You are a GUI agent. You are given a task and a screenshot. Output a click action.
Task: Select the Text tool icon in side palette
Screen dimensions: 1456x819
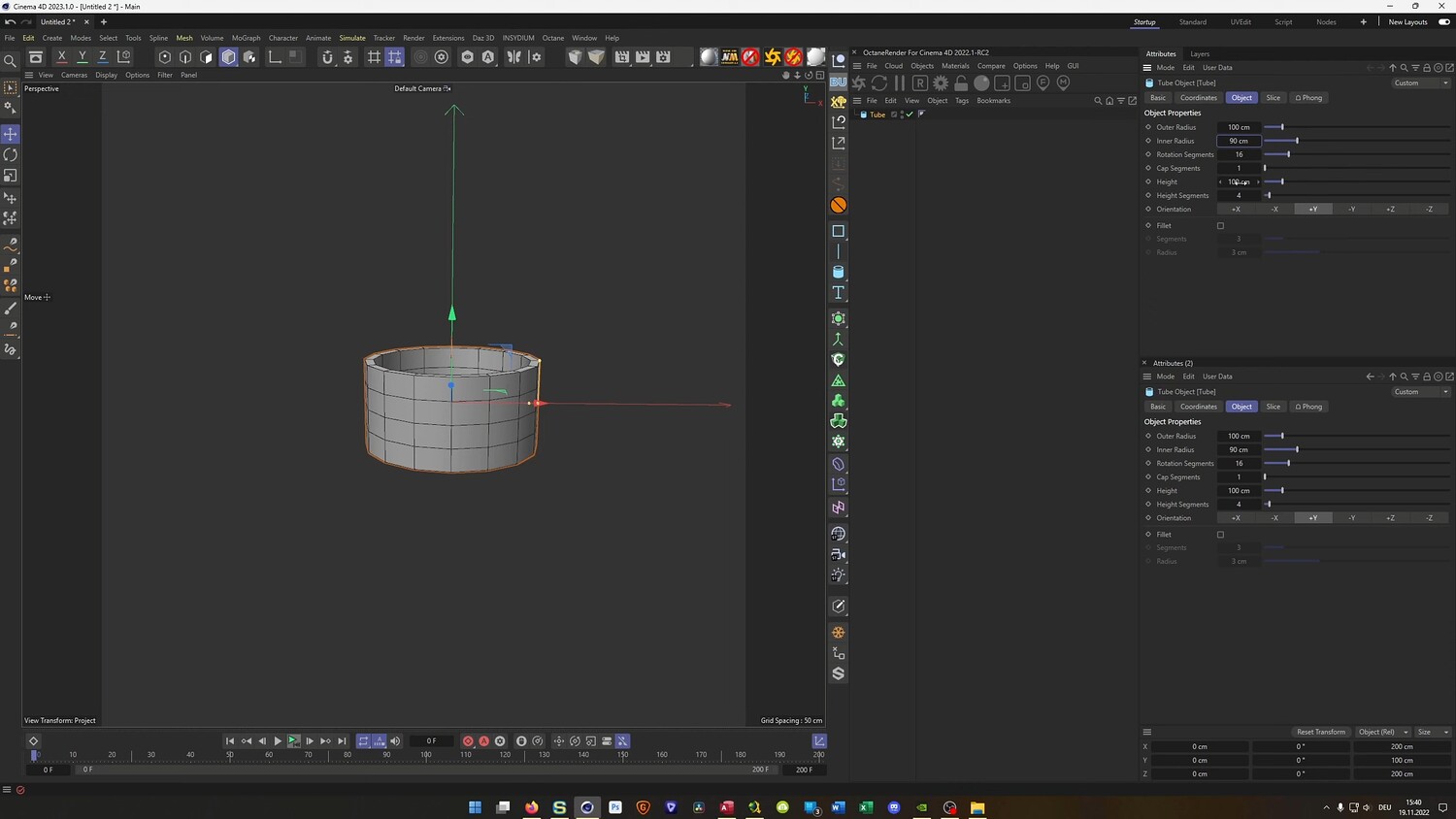click(839, 292)
